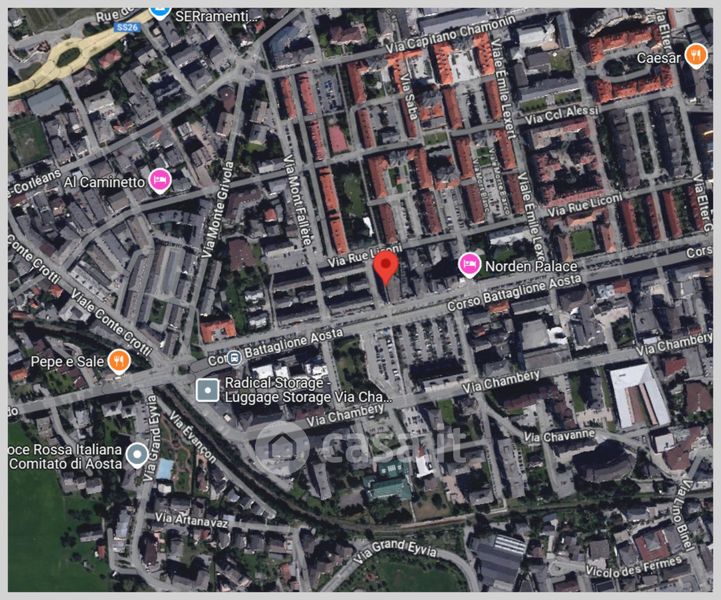Select the Norden Palace hotel icon
The image size is (721, 600).
[x=469, y=265]
